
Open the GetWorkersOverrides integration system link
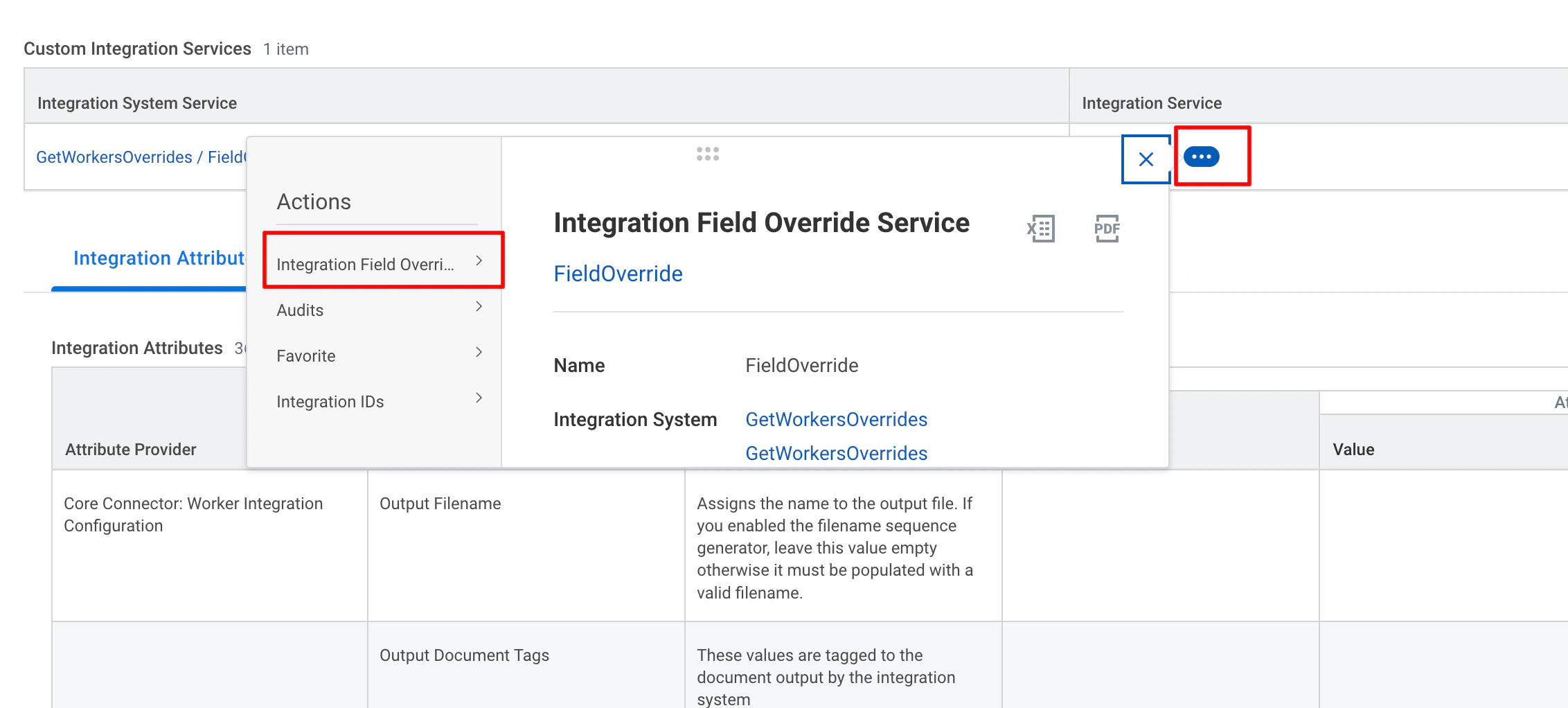tap(837, 419)
